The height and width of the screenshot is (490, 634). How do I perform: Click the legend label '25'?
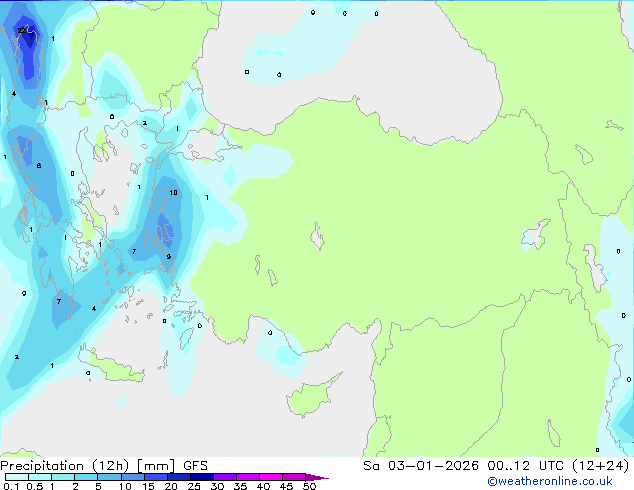pos(194,486)
